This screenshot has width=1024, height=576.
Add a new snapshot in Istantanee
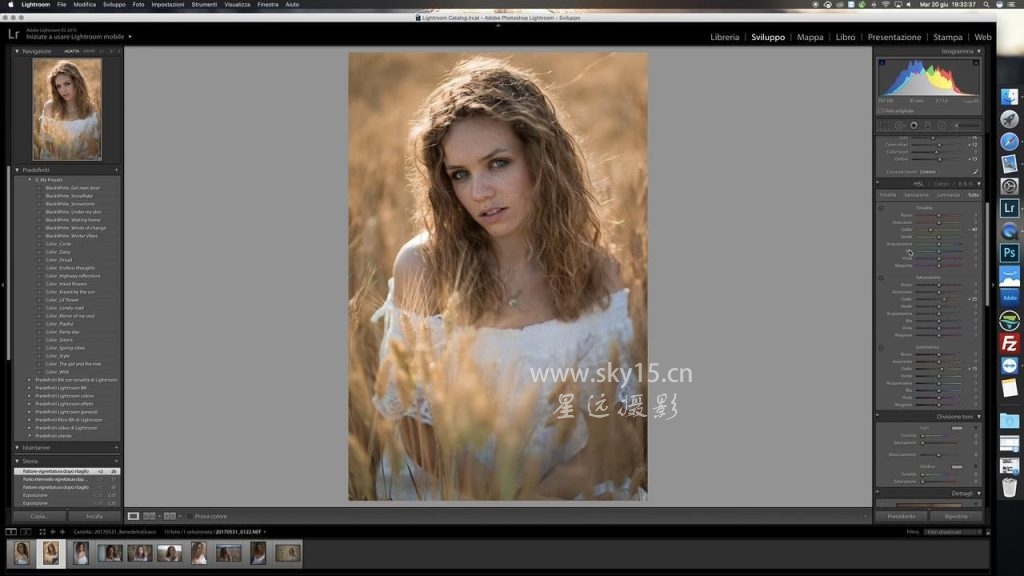click(116, 447)
